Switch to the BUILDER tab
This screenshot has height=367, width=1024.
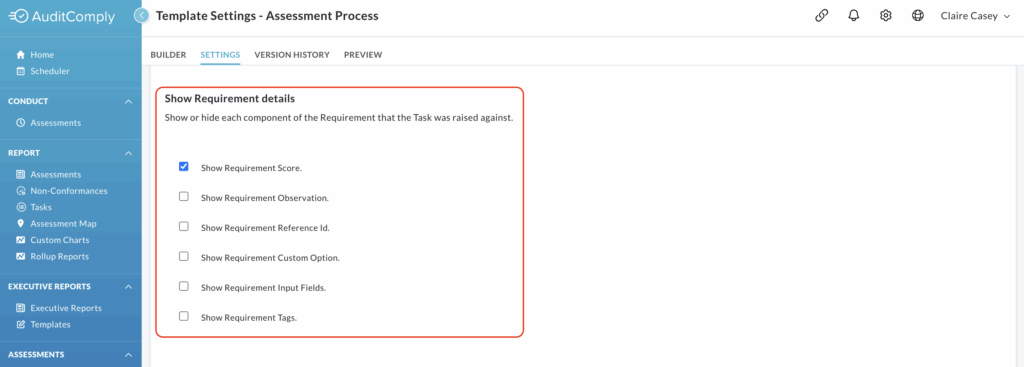click(x=168, y=55)
